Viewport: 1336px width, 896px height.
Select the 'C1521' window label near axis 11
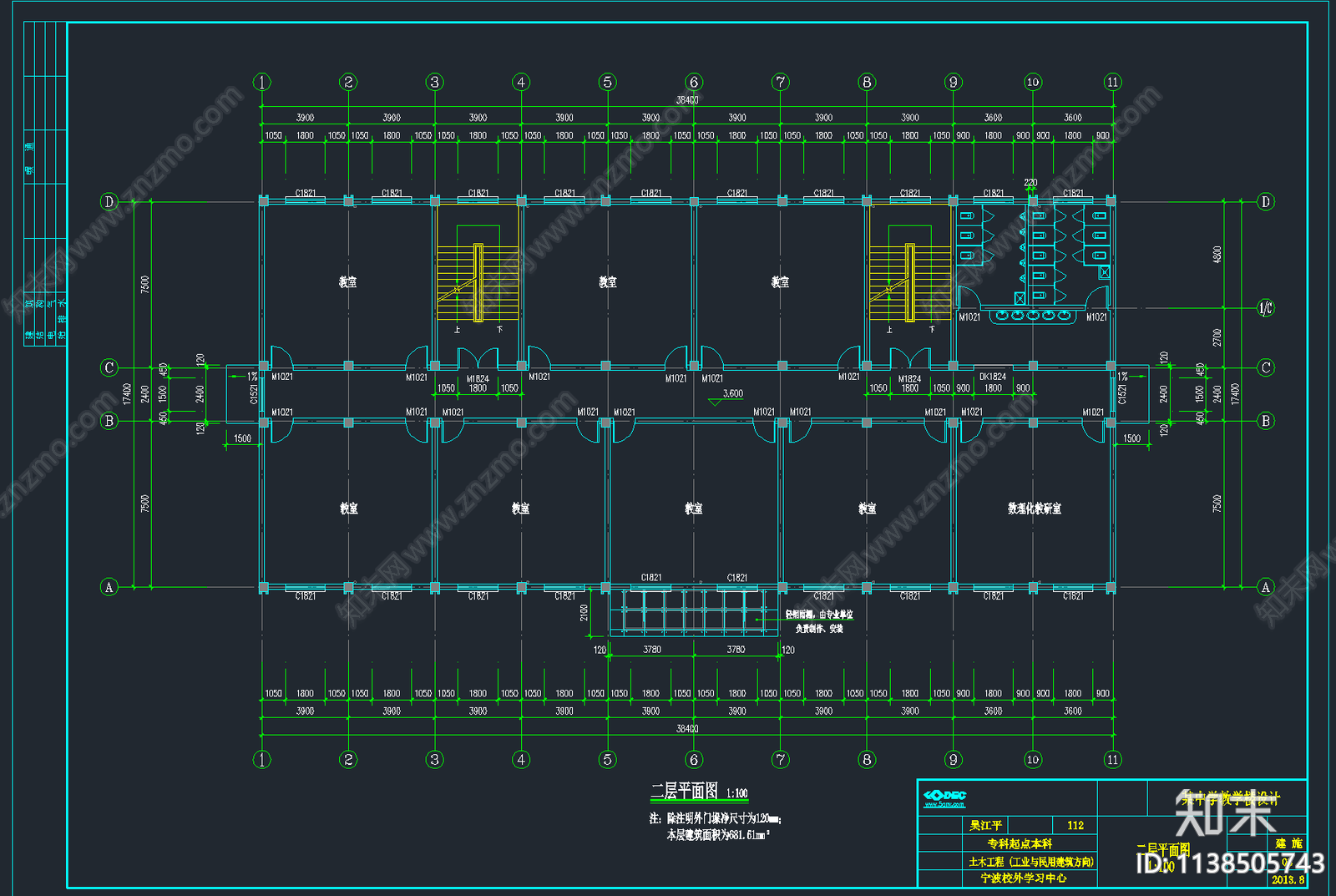(1122, 393)
